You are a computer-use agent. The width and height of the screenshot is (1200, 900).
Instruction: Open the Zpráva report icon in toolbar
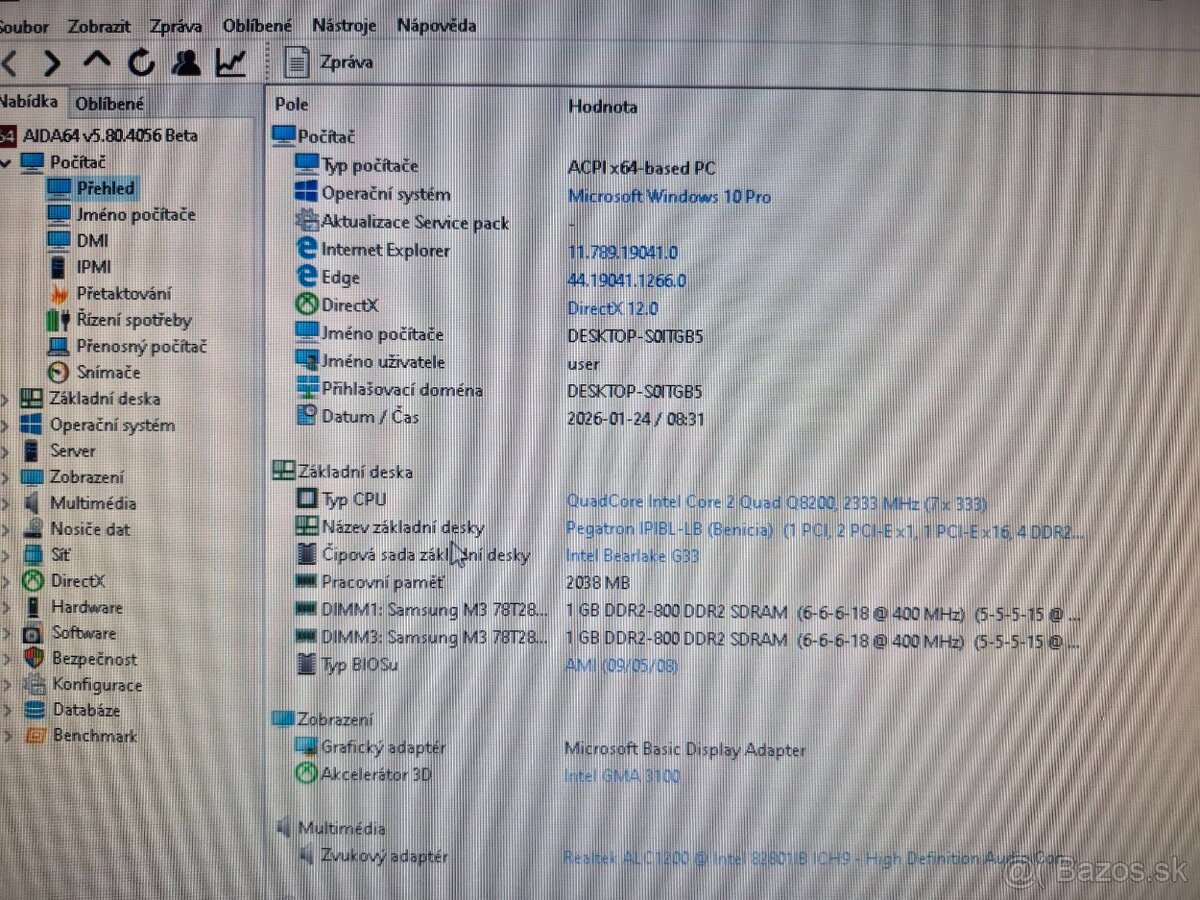[x=297, y=61]
